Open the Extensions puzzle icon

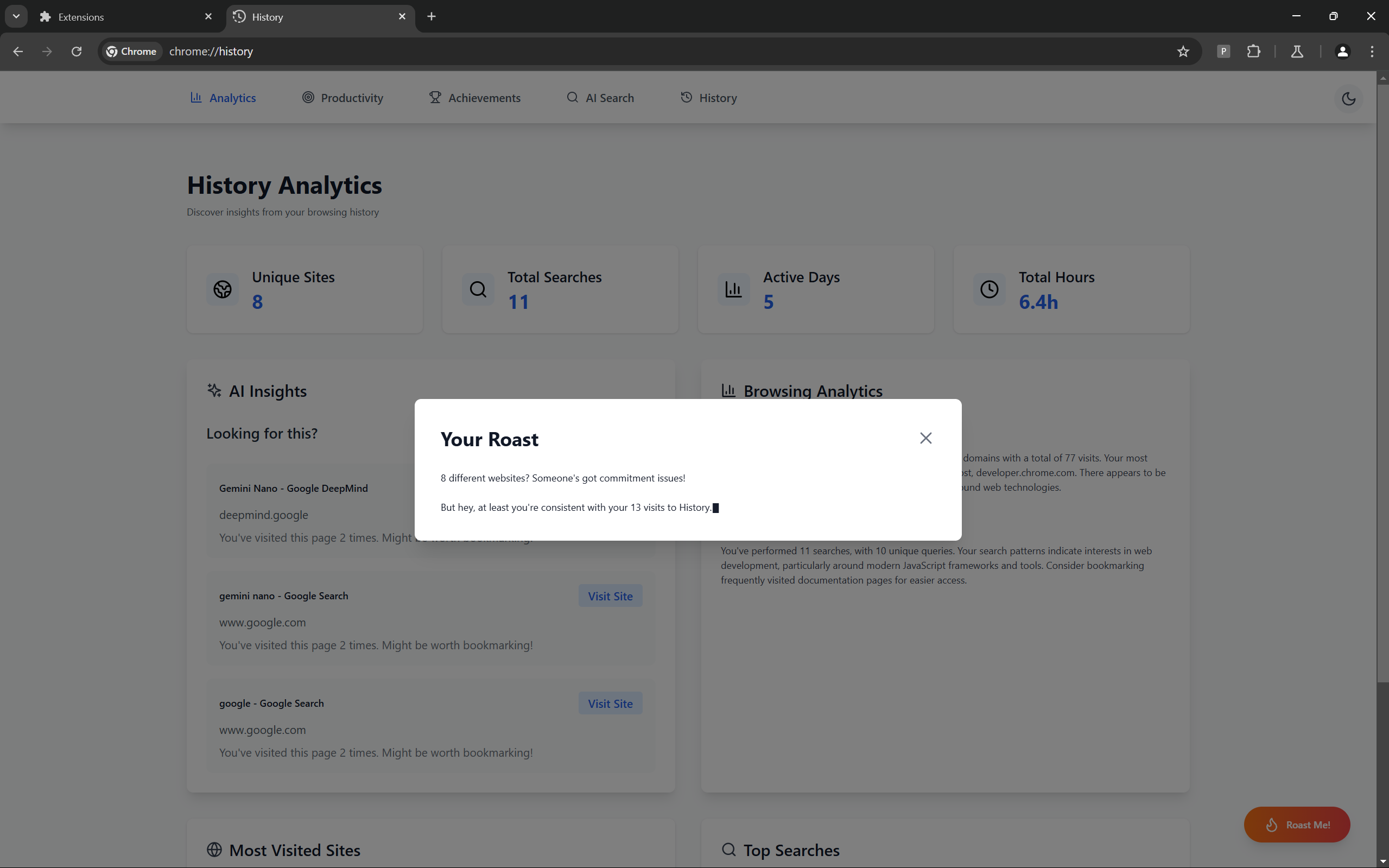[x=1253, y=52]
